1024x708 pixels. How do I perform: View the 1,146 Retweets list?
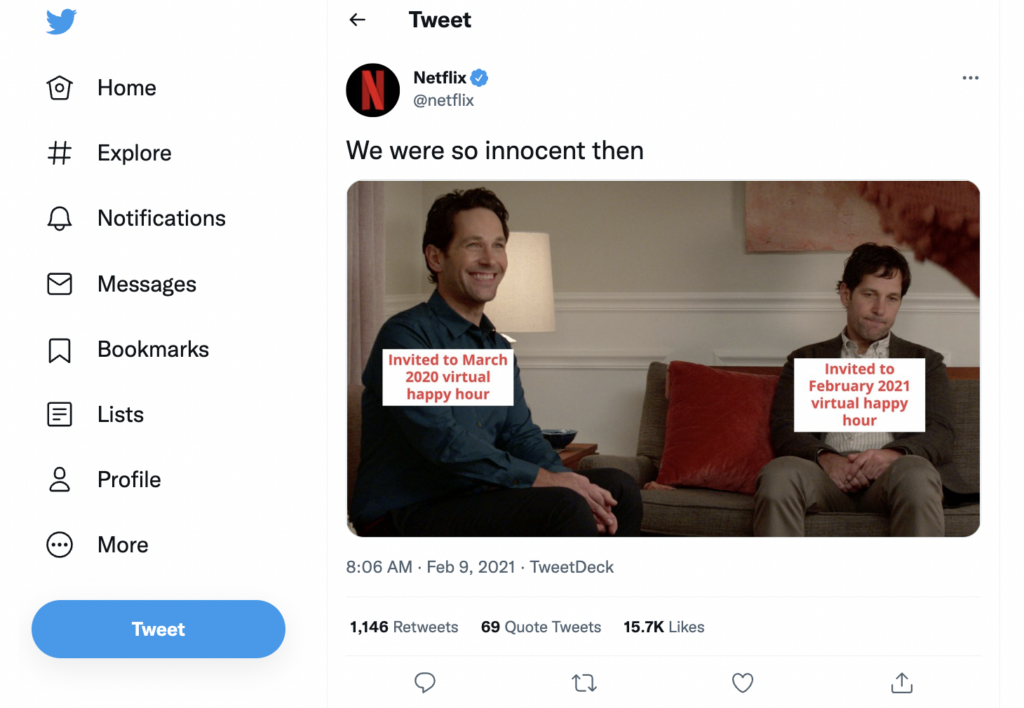point(404,627)
